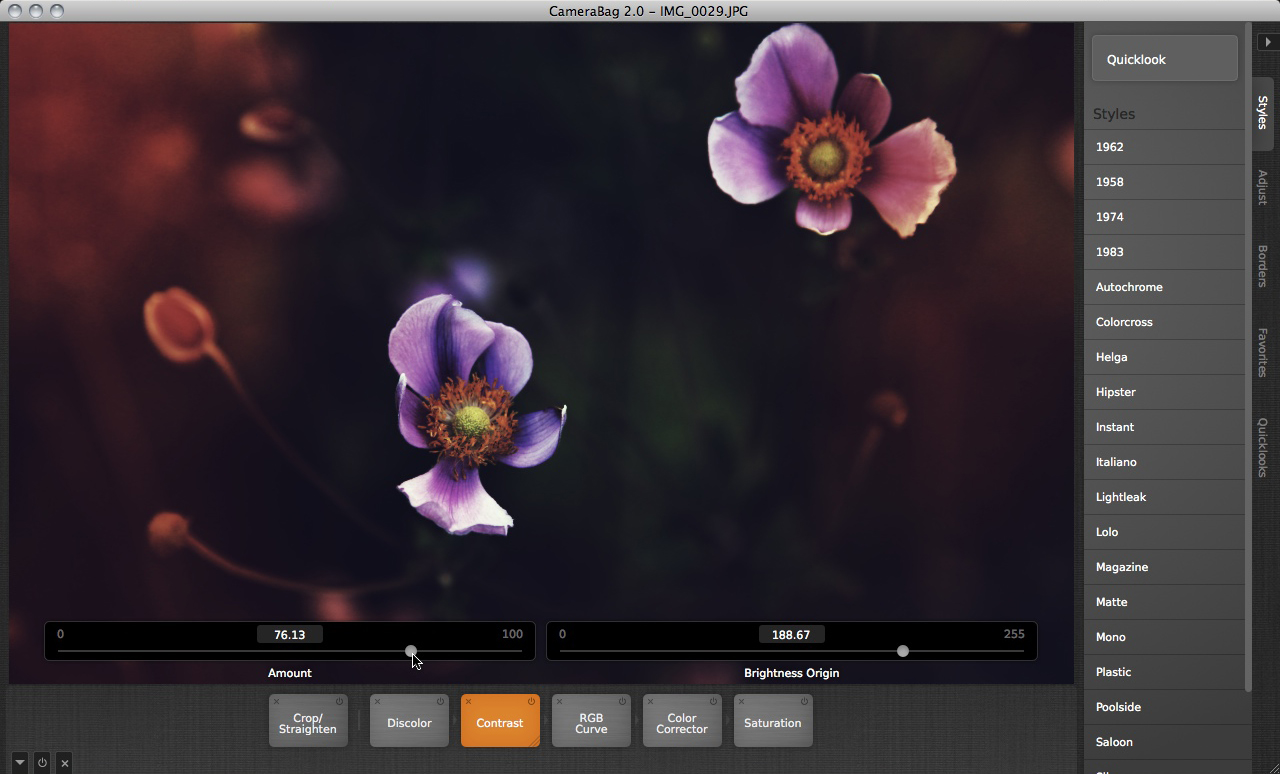
Task: Clear all tiles with the tray X button
Action: 65,762
